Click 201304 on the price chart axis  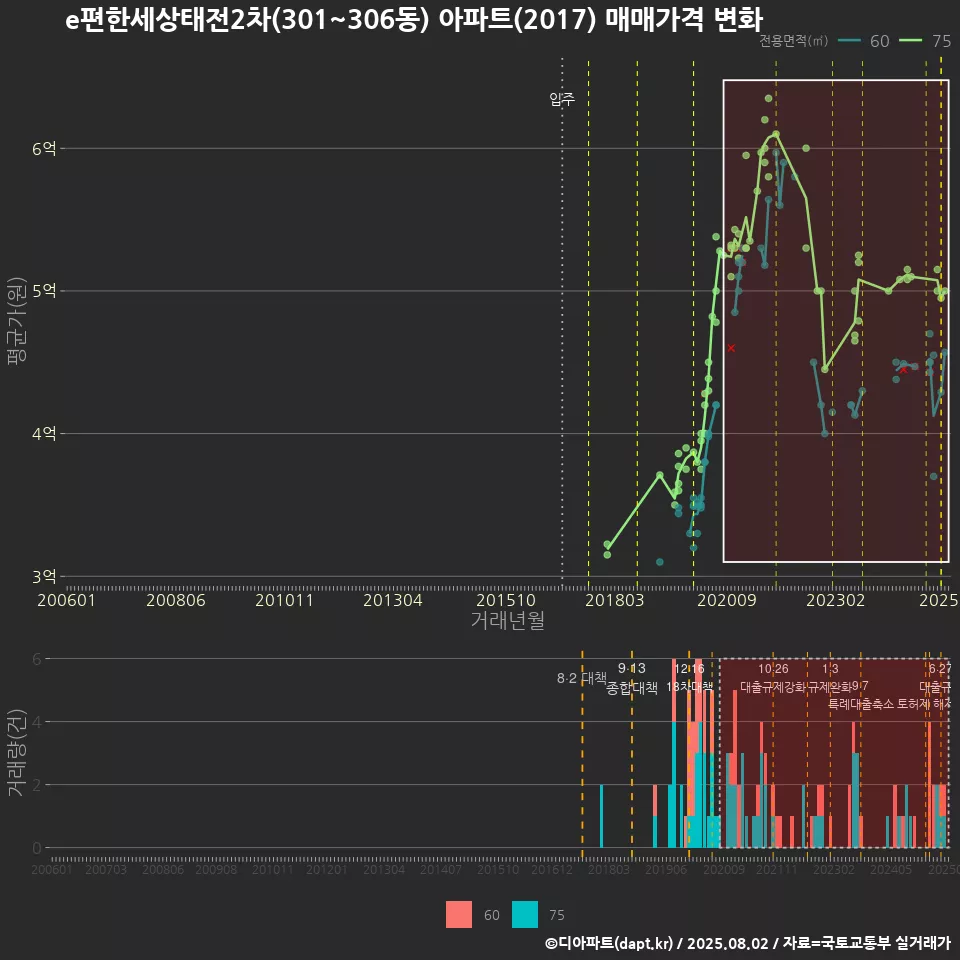tap(392, 600)
